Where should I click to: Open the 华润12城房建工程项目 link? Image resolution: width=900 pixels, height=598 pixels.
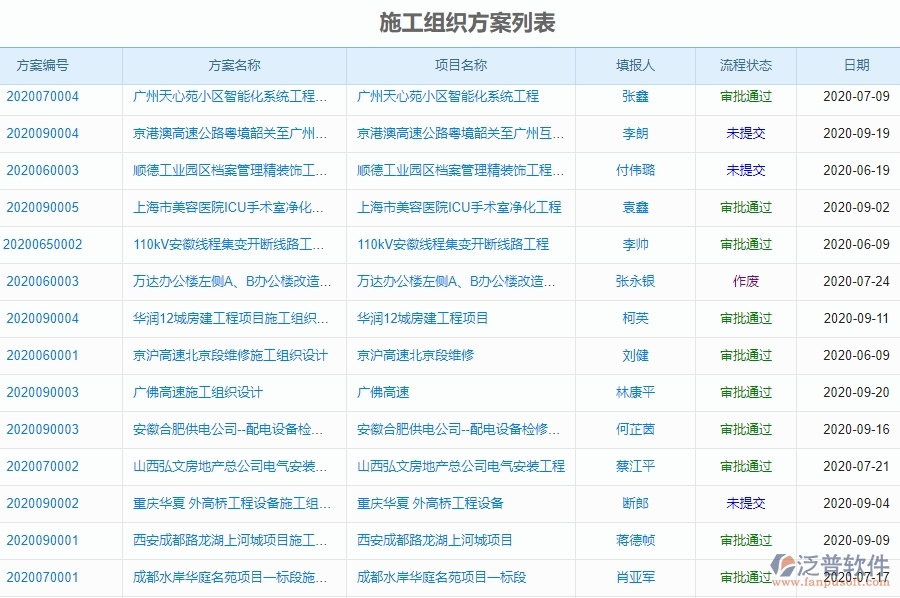click(x=421, y=318)
